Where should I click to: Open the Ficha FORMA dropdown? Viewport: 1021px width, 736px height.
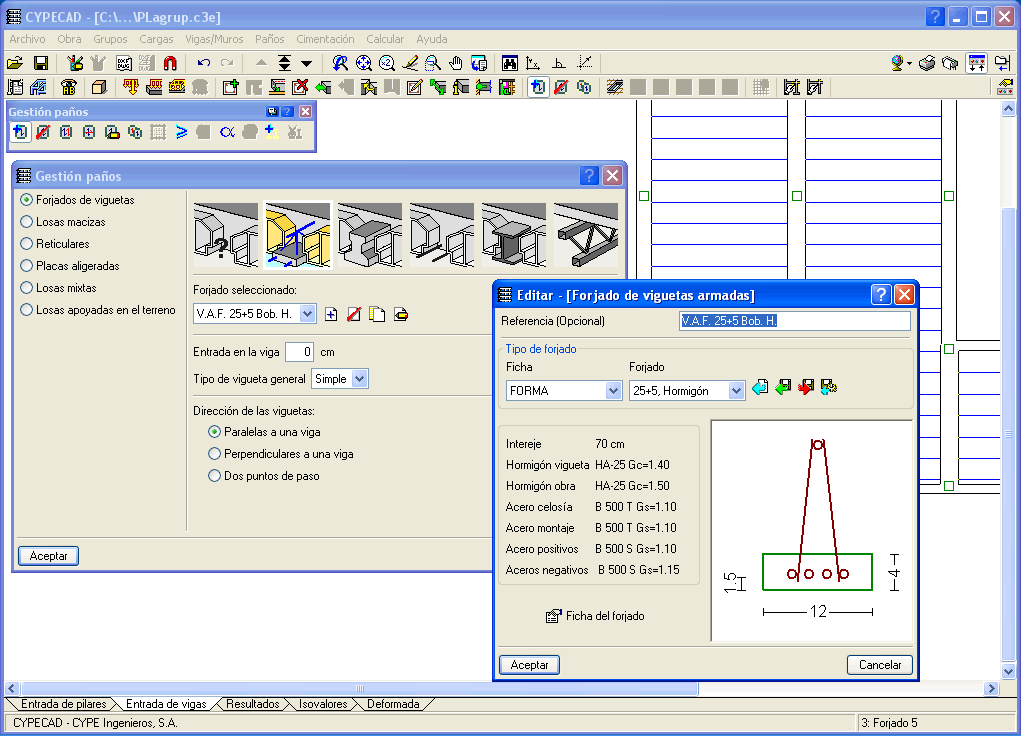613,391
